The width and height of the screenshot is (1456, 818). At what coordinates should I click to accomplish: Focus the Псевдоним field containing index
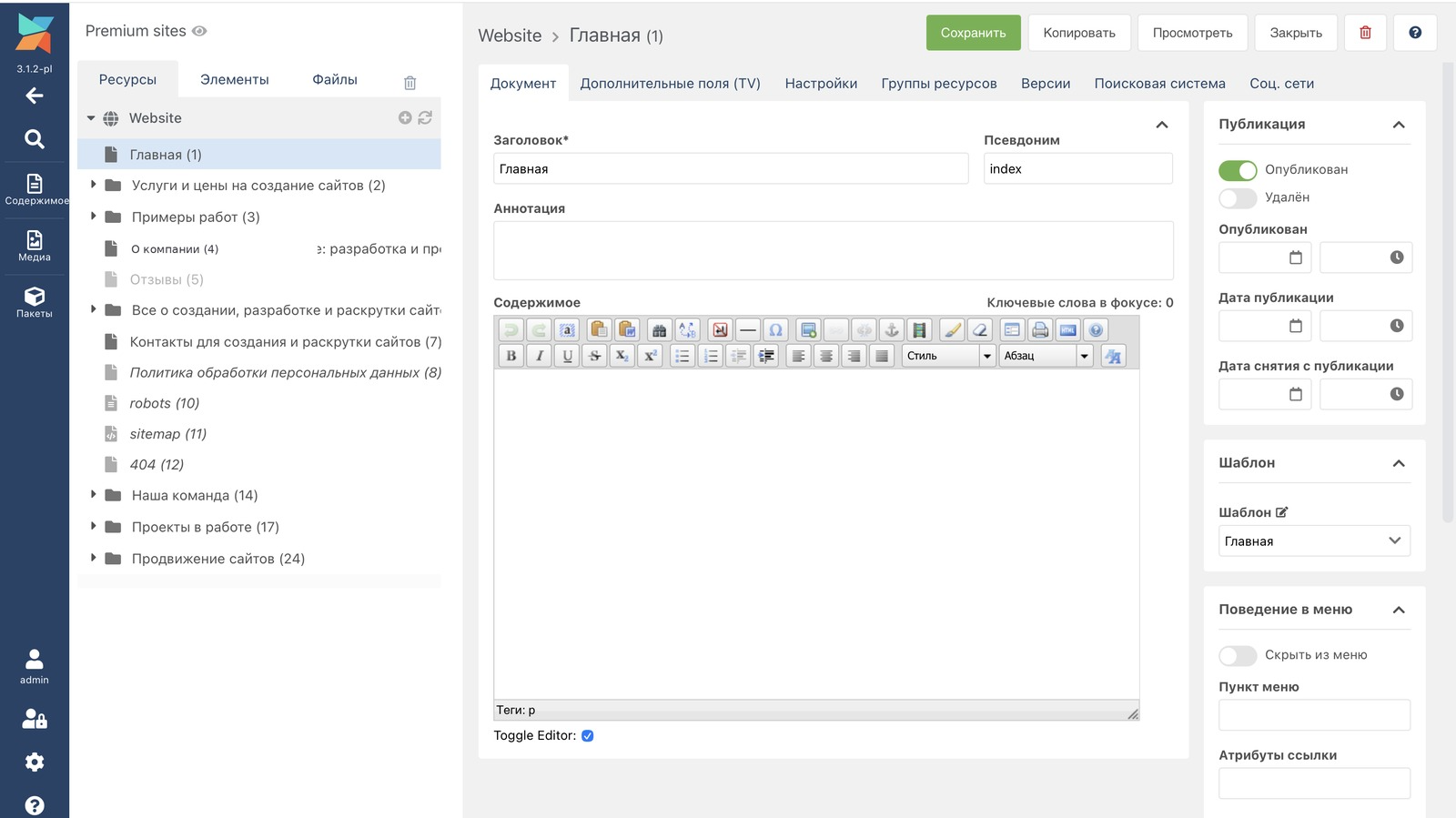(1078, 168)
